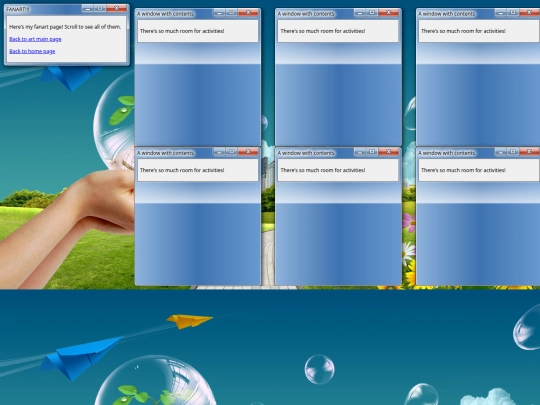Close the top-left 'A window with contents' window
Viewport: 540px width, 405px height.
pyautogui.click(x=248, y=13)
